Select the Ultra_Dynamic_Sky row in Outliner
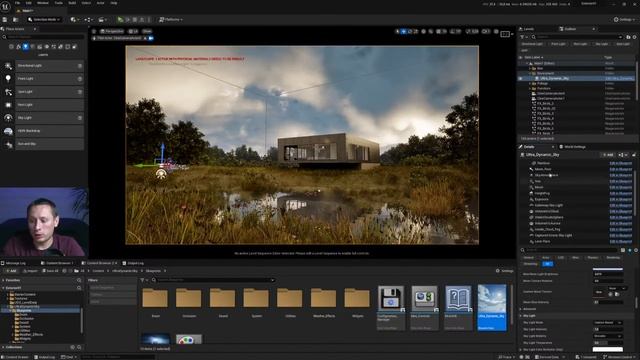The image size is (640, 360). 577,78
